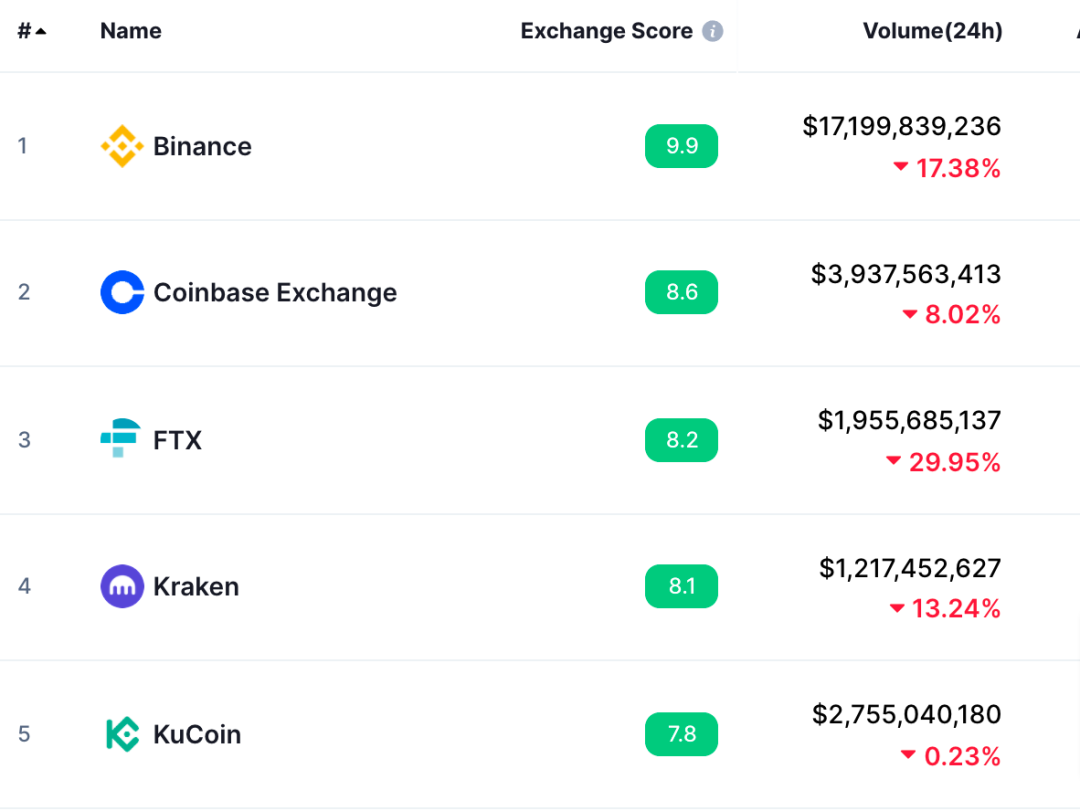Open the FTX exchange page

tap(178, 440)
